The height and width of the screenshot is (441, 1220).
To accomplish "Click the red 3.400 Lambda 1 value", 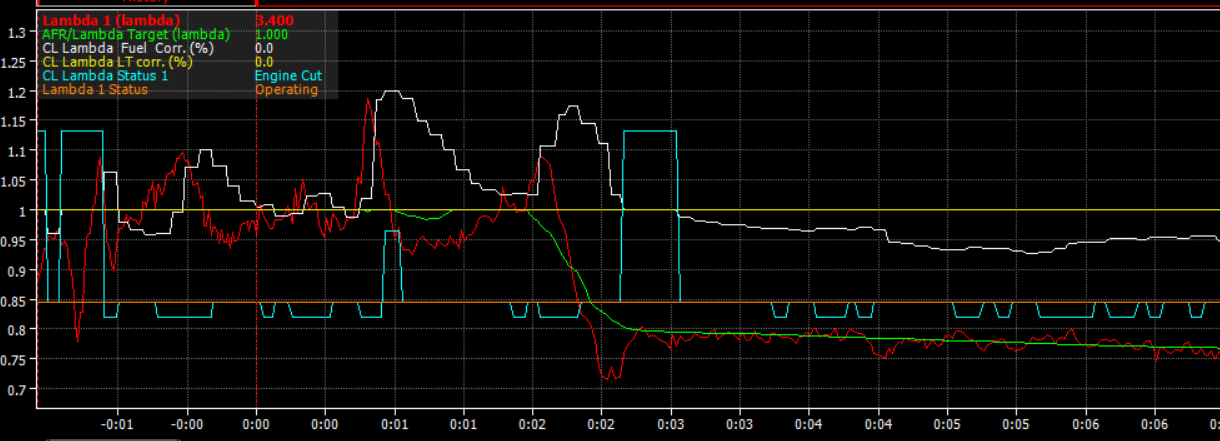I will click(274, 20).
